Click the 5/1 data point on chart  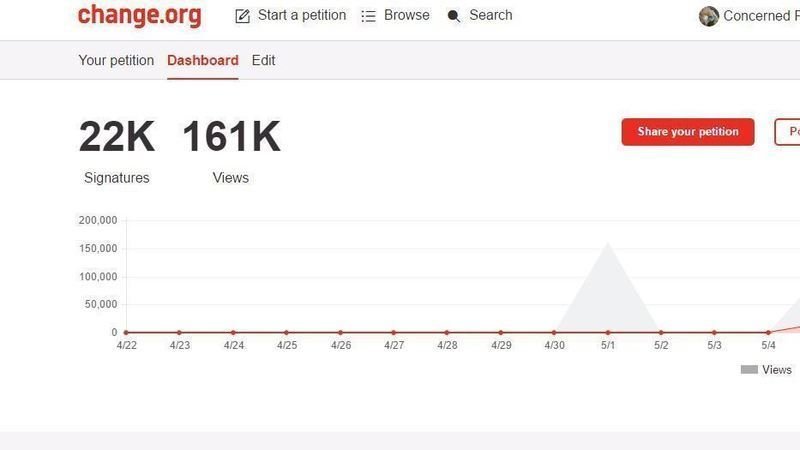click(608, 332)
